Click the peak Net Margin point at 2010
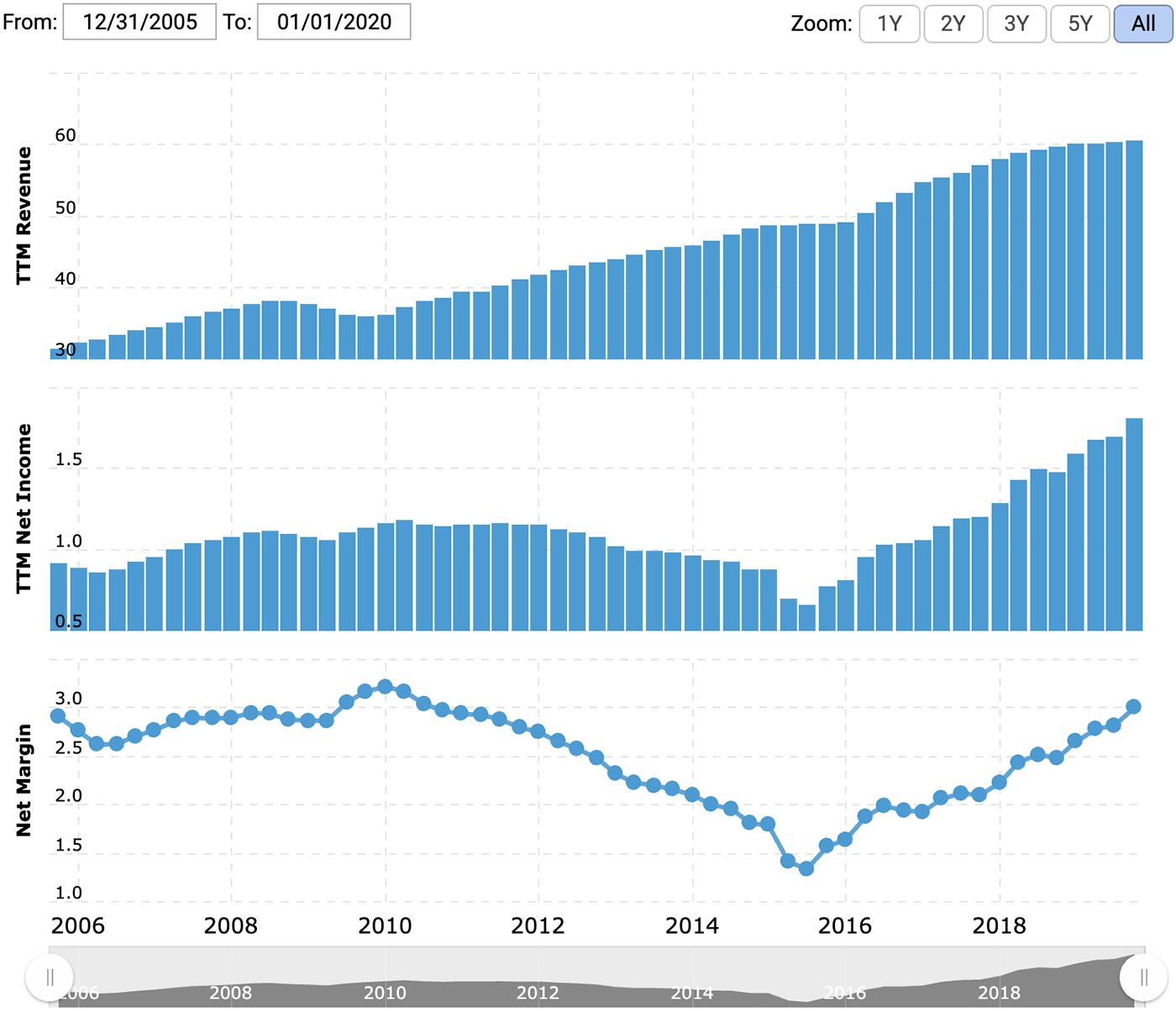Screen dimensions: 1176x1011 click(x=385, y=687)
